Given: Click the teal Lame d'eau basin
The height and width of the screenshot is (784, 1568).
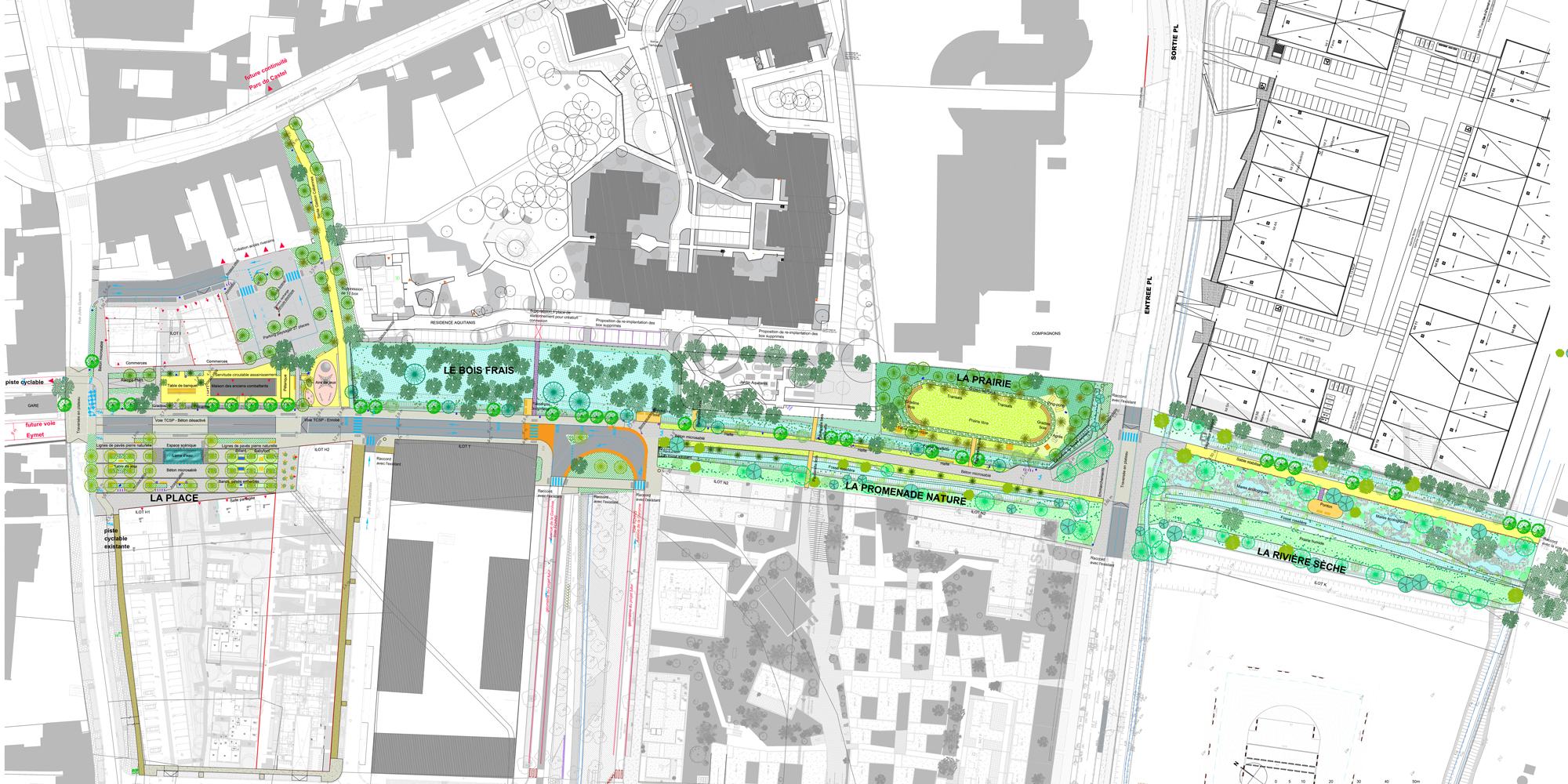Looking at the screenshot, I should click(183, 456).
